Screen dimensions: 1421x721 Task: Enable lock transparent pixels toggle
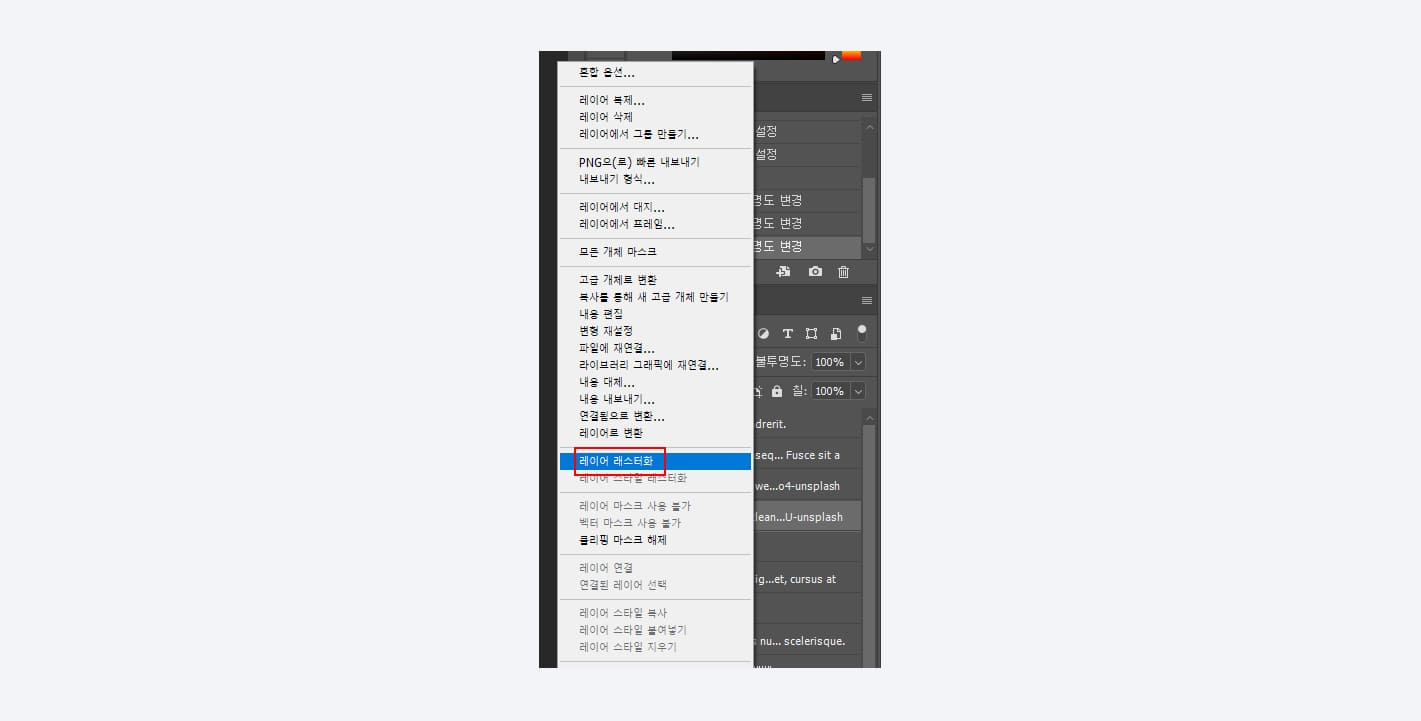pos(758,390)
